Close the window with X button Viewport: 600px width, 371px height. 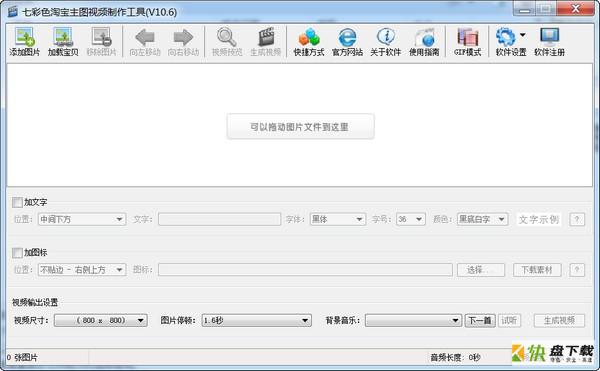576,9
